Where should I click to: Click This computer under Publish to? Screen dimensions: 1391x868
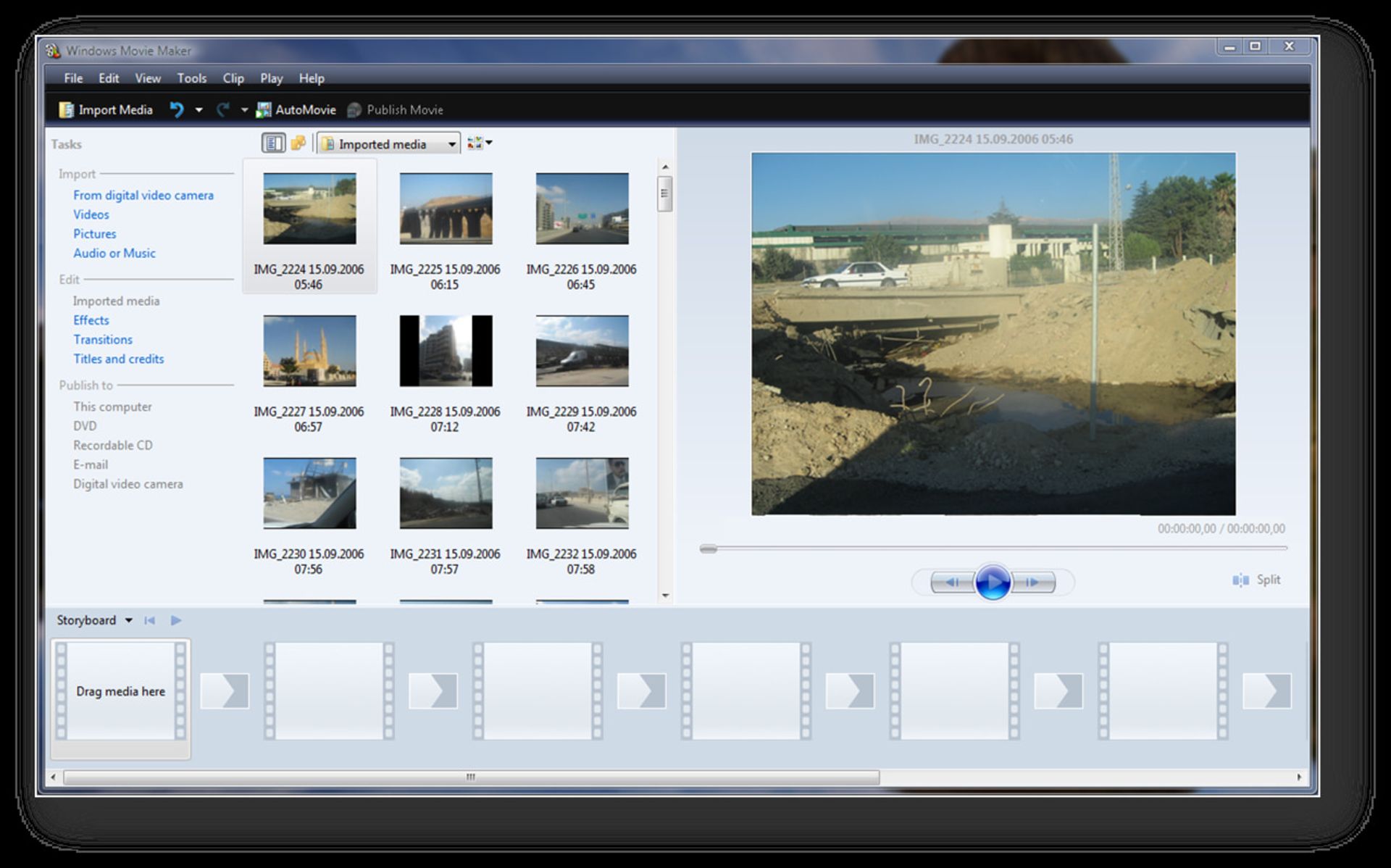pos(112,406)
